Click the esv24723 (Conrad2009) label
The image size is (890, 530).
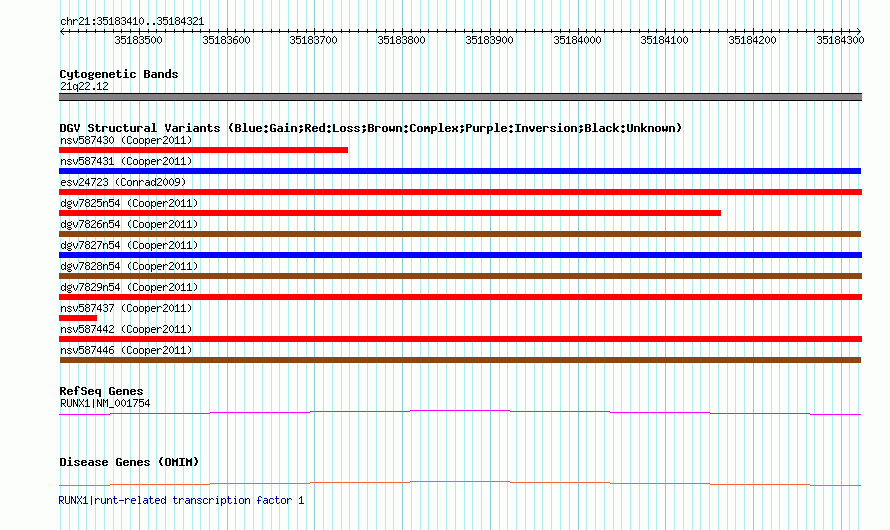(x=123, y=182)
